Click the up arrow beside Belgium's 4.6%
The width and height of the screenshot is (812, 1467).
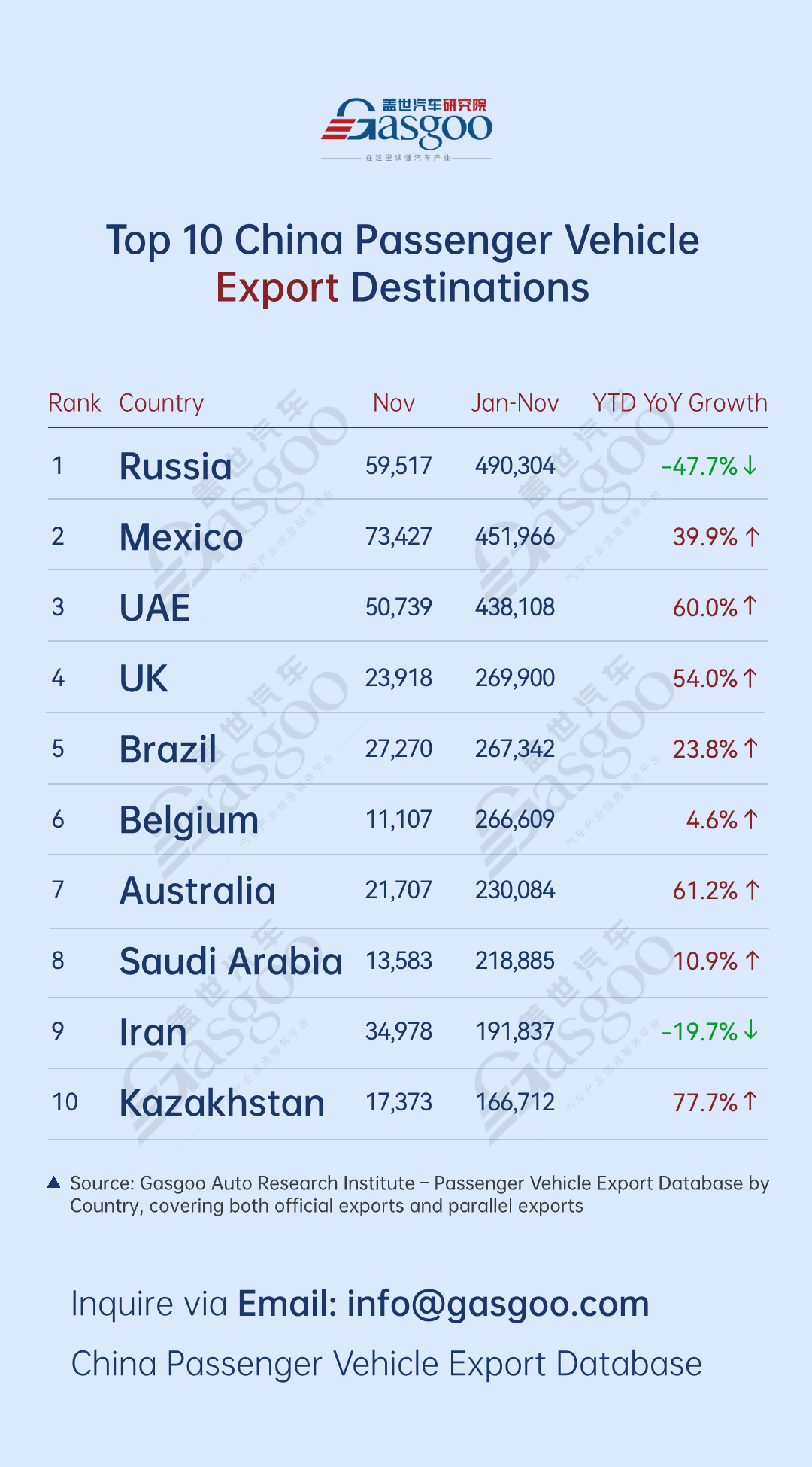(x=750, y=819)
